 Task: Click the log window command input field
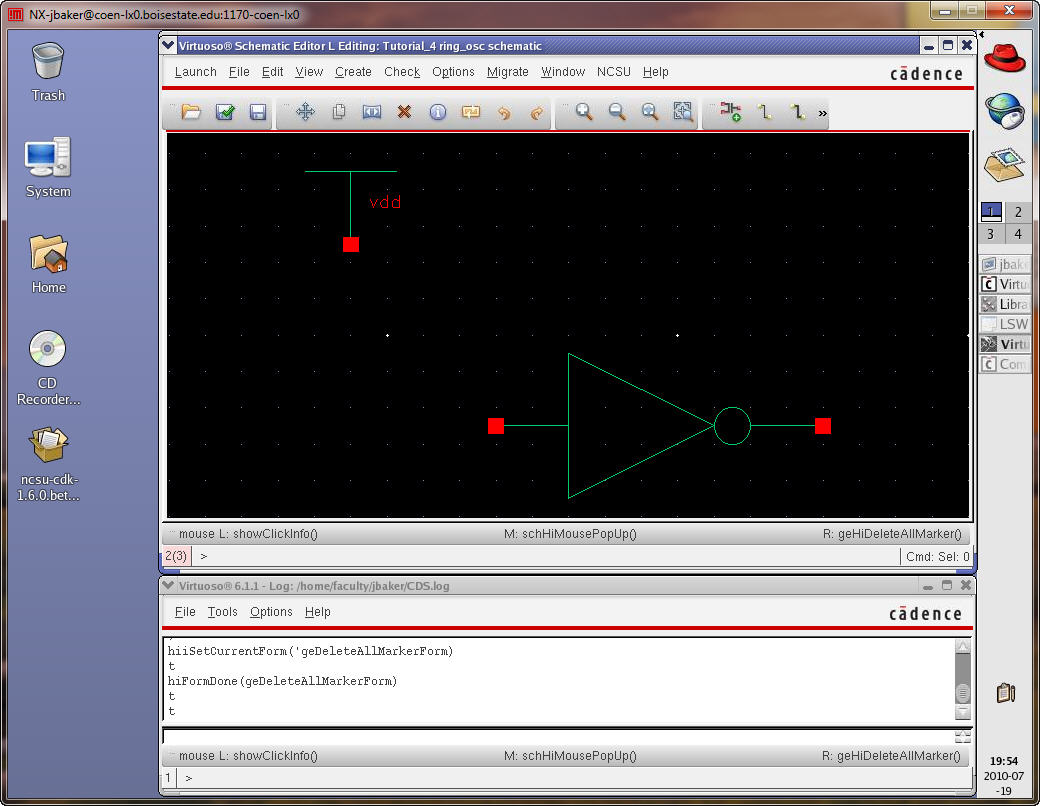tap(555, 736)
